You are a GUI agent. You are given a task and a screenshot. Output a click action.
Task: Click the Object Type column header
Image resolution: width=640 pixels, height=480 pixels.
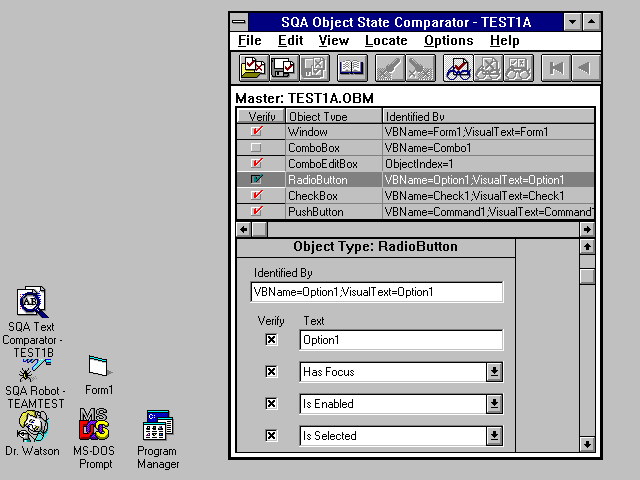click(332, 117)
